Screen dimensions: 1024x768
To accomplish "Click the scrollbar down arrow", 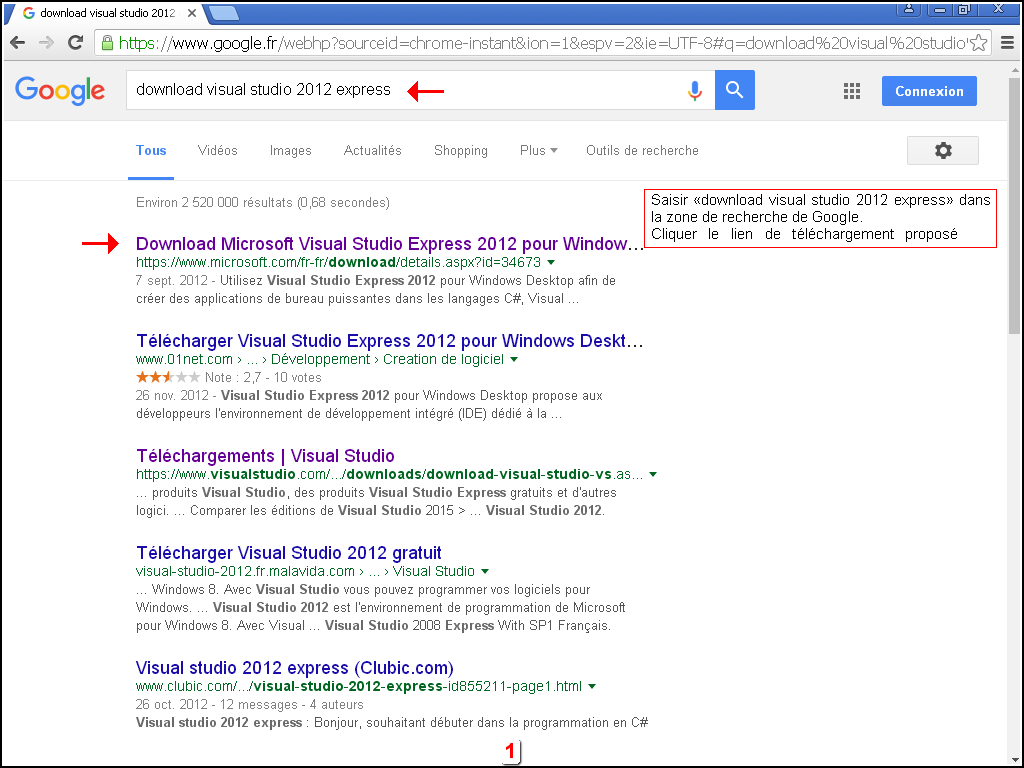I will [1014, 760].
